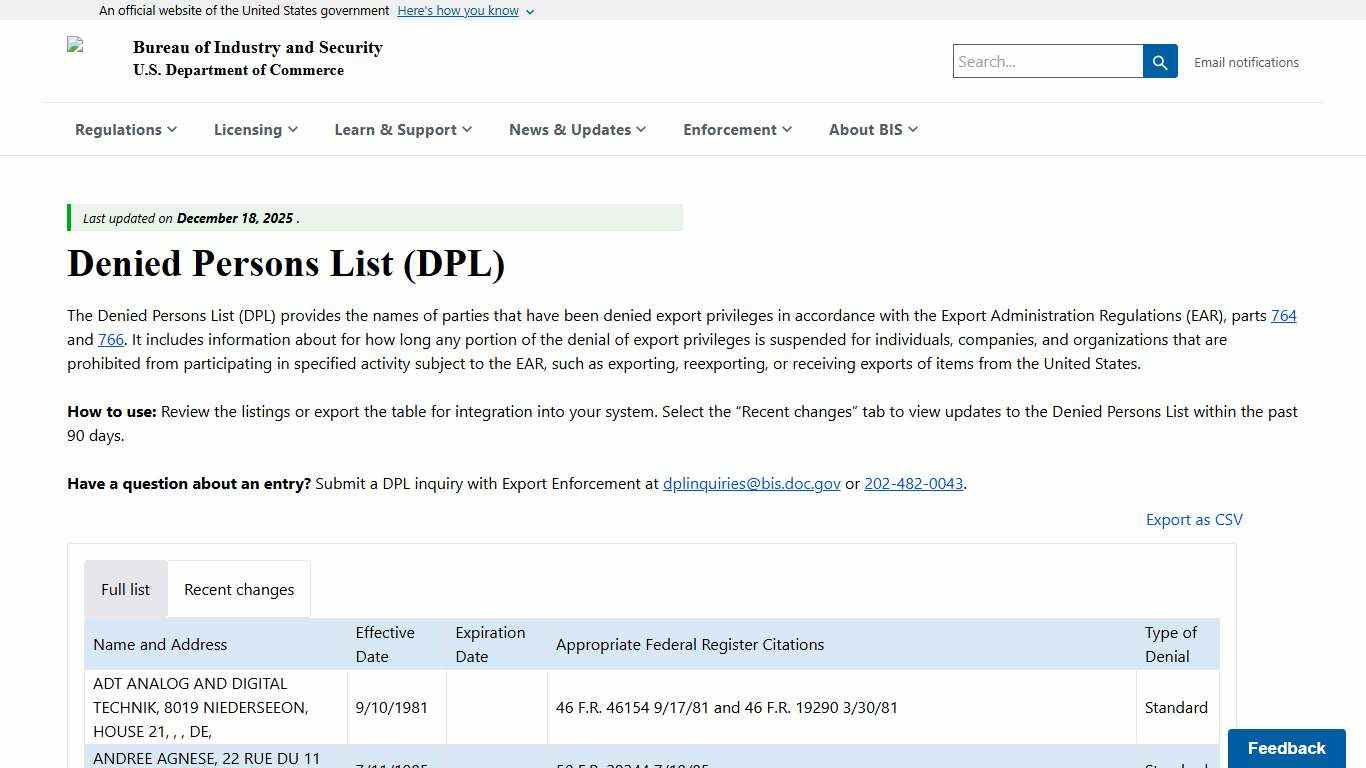The height and width of the screenshot is (768, 1366).
Task: Email dplinquiries@bis.doc.gov via the link
Action: tap(751, 483)
